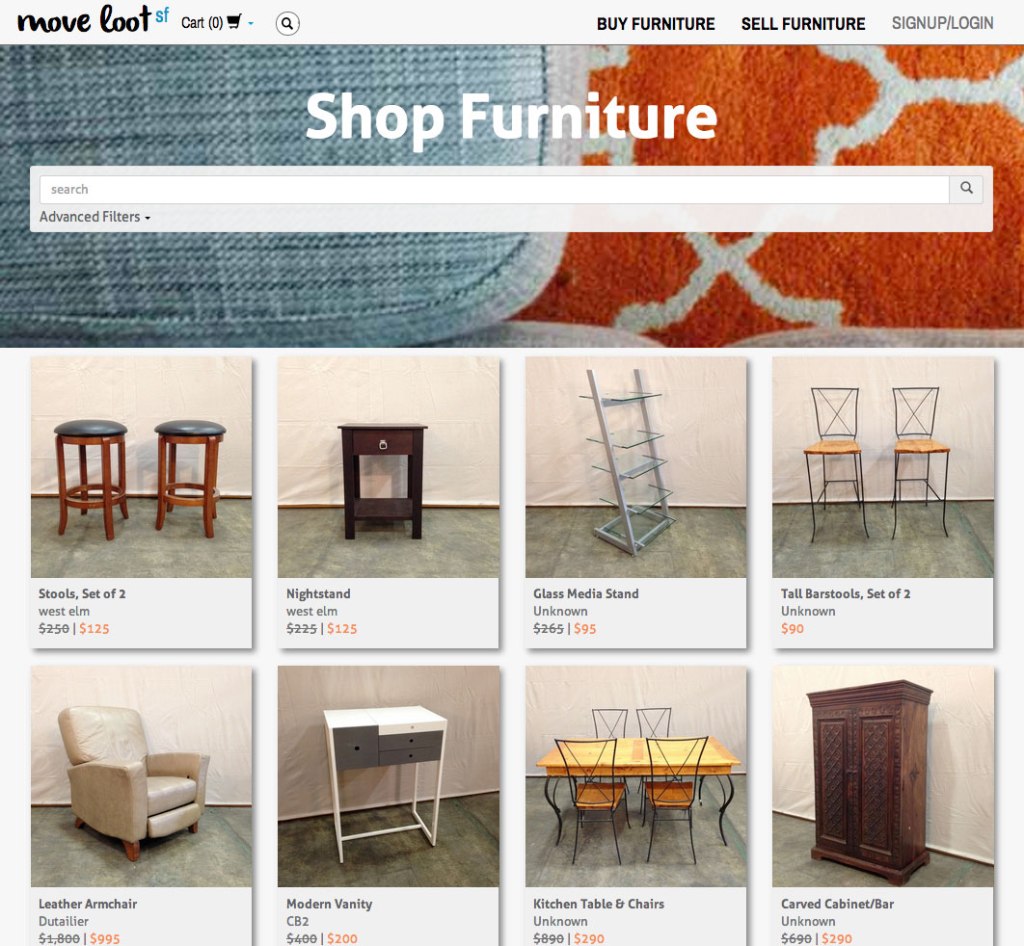Click the circular magnifier icon in header
The height and width of the screenshot is (946, 1024).
pos(287,24)
